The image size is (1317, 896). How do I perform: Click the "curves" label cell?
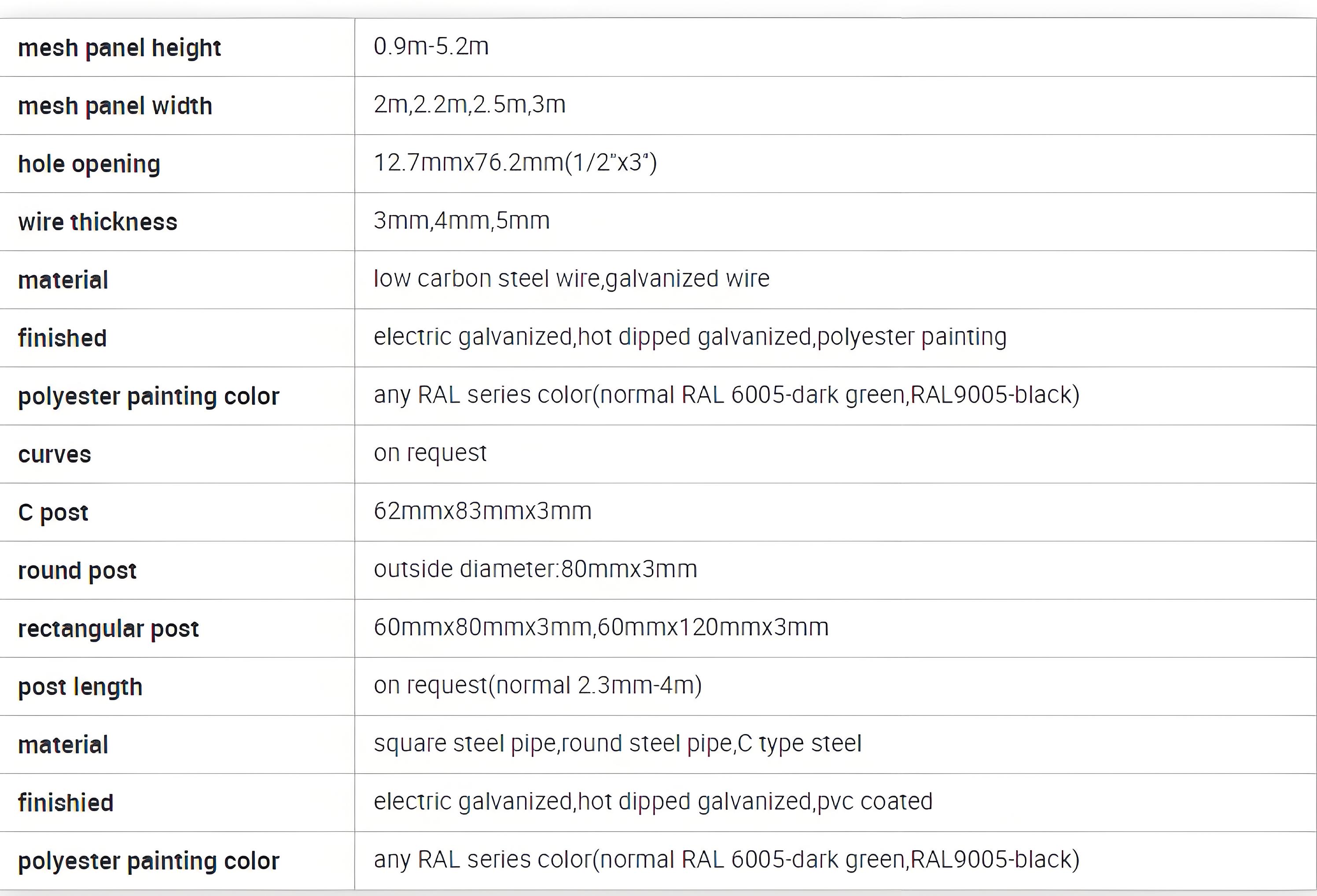[x=55, y=455]
